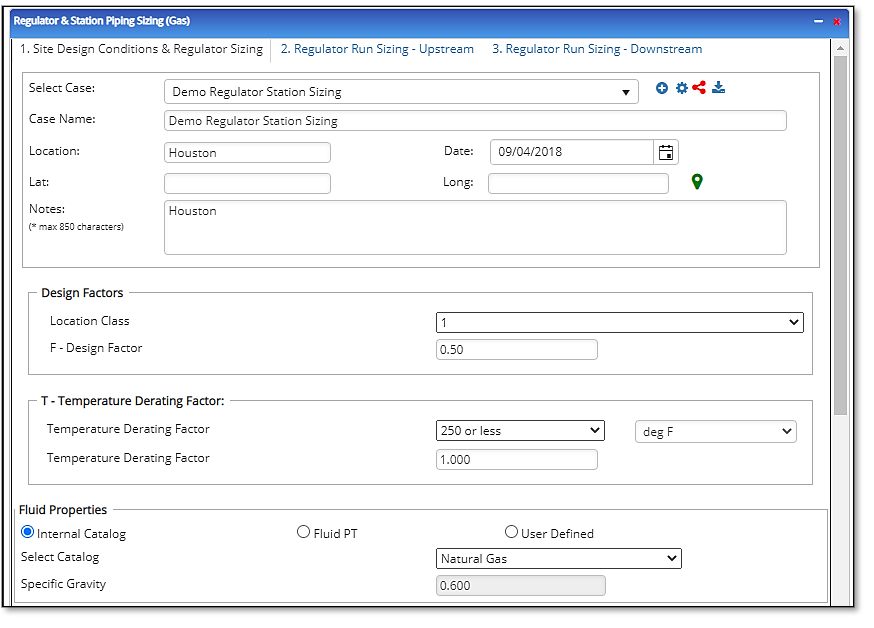The image size is (874, 628).
Task: Click the download icon to export the case
Action: click(718, 88)
